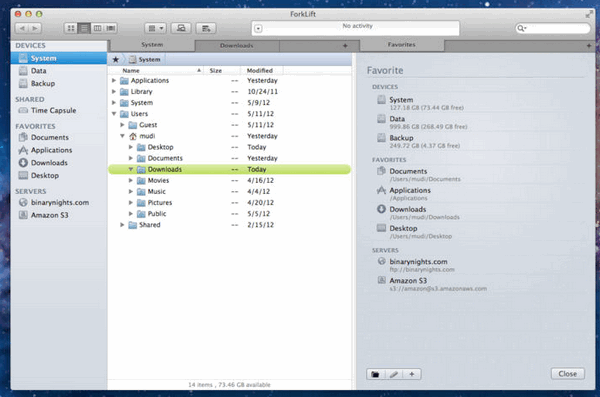
Task: Add a new tab in left pane
Action: [x=345, y=46]
